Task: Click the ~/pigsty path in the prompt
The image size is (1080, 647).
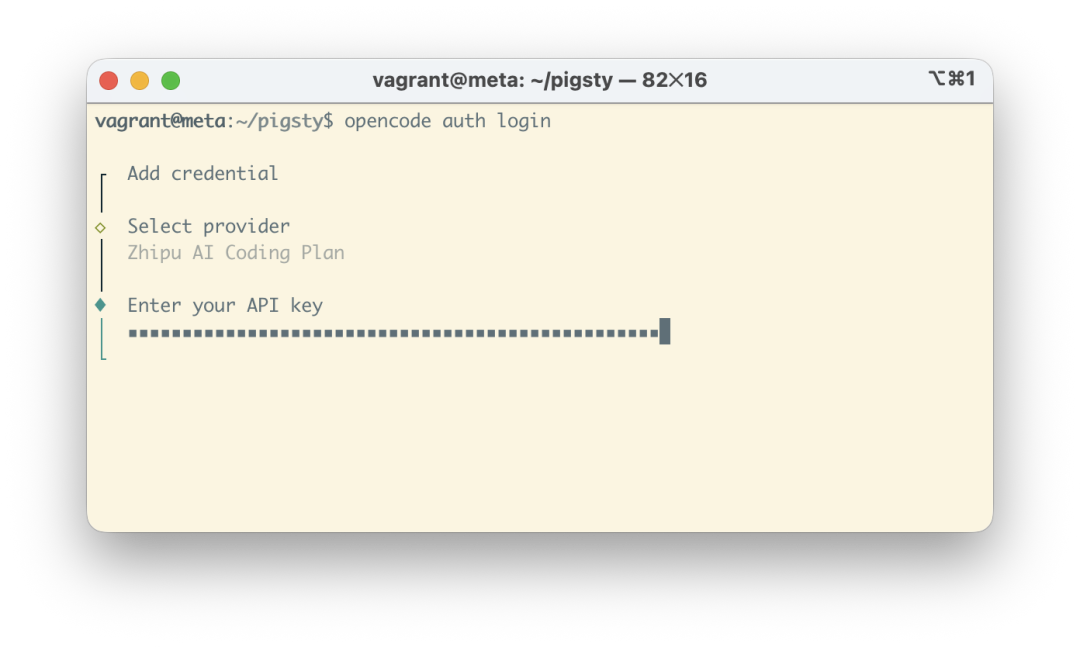Action: point(279,121)
